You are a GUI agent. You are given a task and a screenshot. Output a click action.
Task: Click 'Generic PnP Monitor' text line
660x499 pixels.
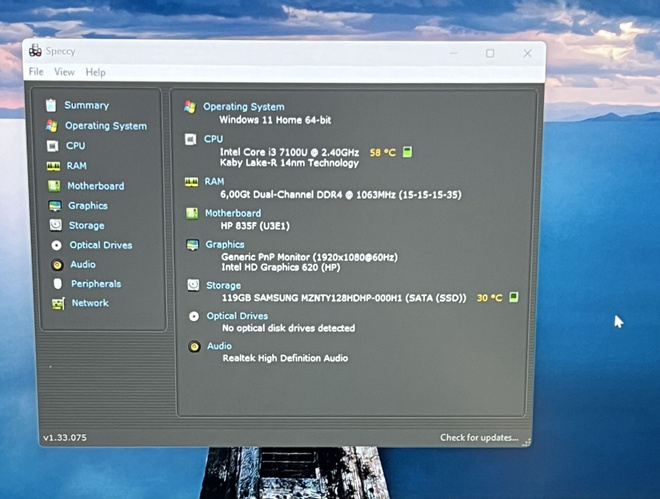click(x=309, y=257)
